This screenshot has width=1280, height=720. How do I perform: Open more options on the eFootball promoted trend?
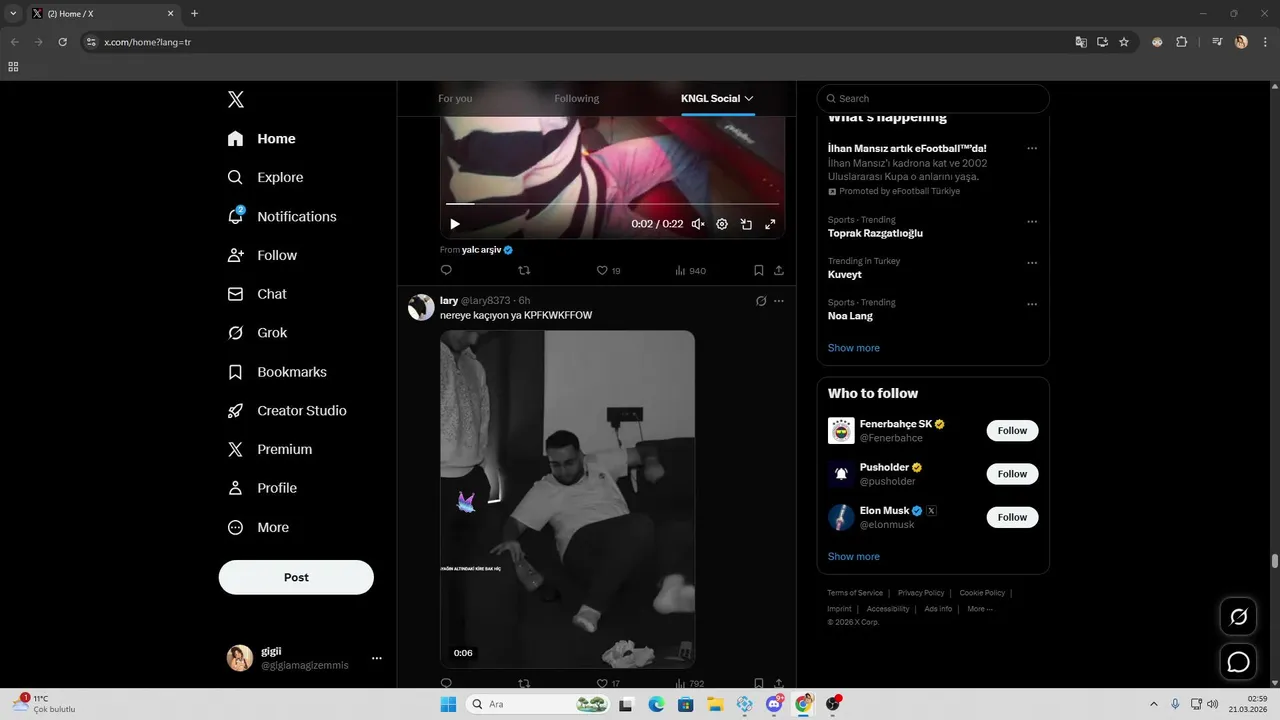(1032, 148)
